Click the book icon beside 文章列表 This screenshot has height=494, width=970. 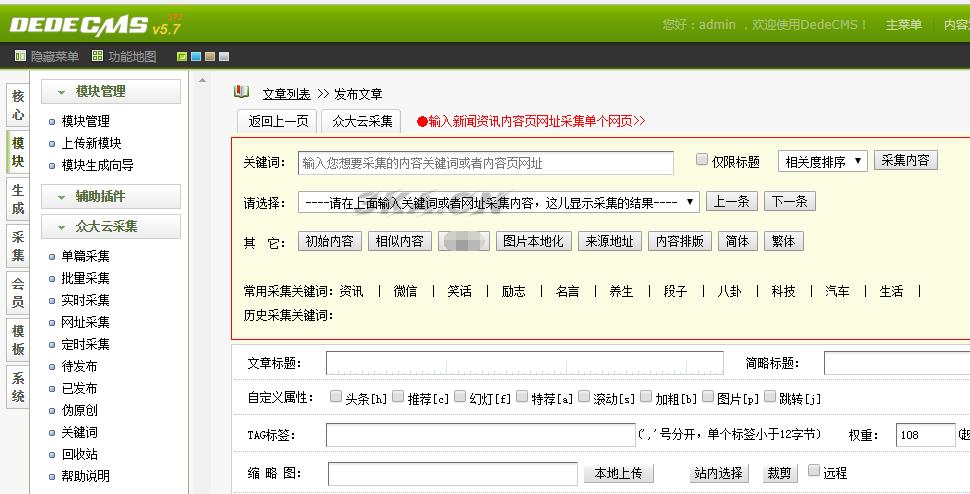tap(242, 92)
